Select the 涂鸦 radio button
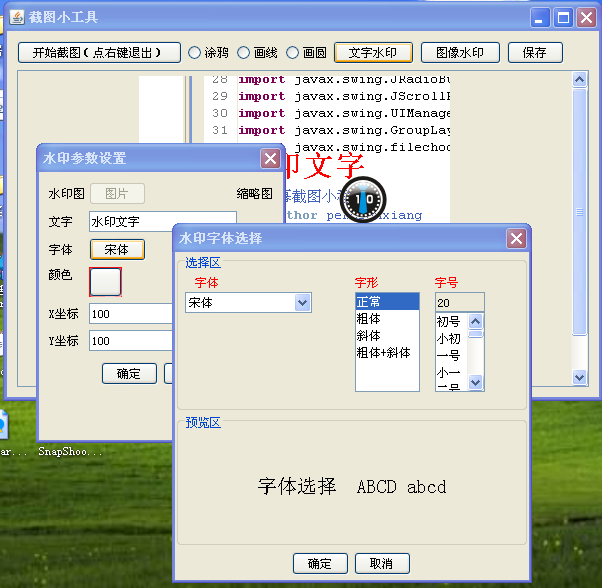The width and height of the screenshot is (602, 588). [x=194, y=53]
